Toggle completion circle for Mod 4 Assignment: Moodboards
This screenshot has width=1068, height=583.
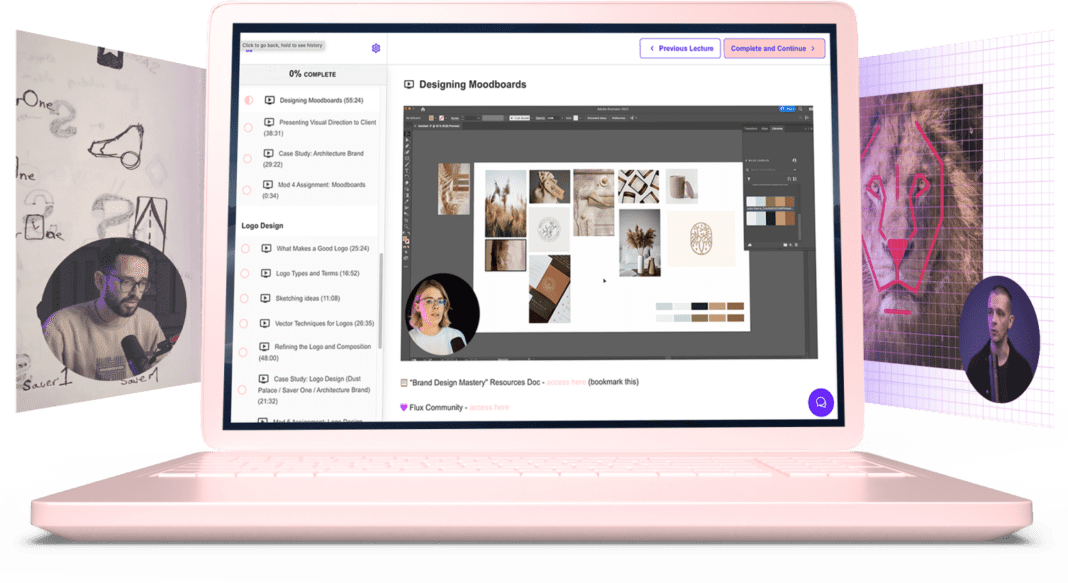(x=247, y=190)
